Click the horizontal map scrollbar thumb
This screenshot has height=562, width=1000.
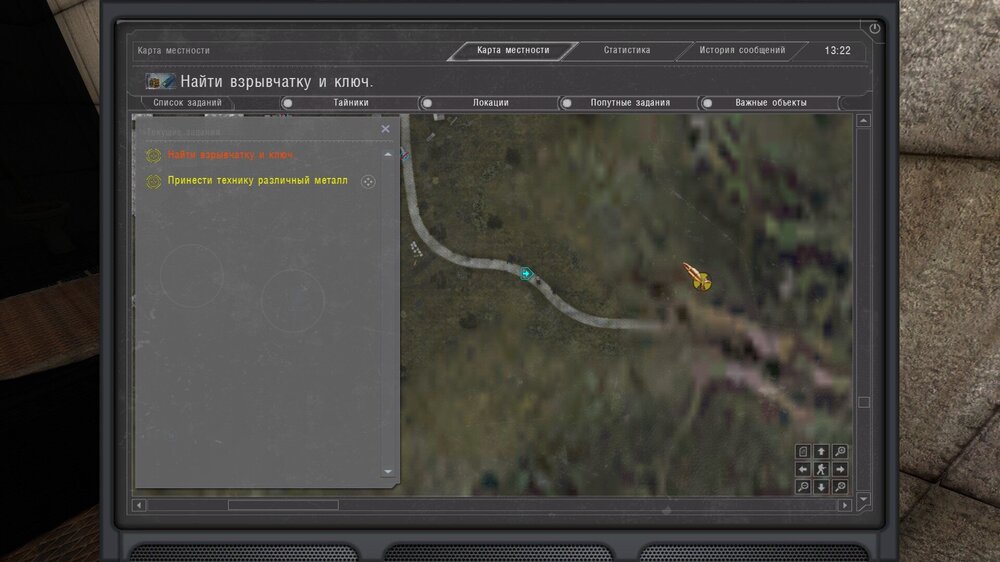tap(283, 505)
